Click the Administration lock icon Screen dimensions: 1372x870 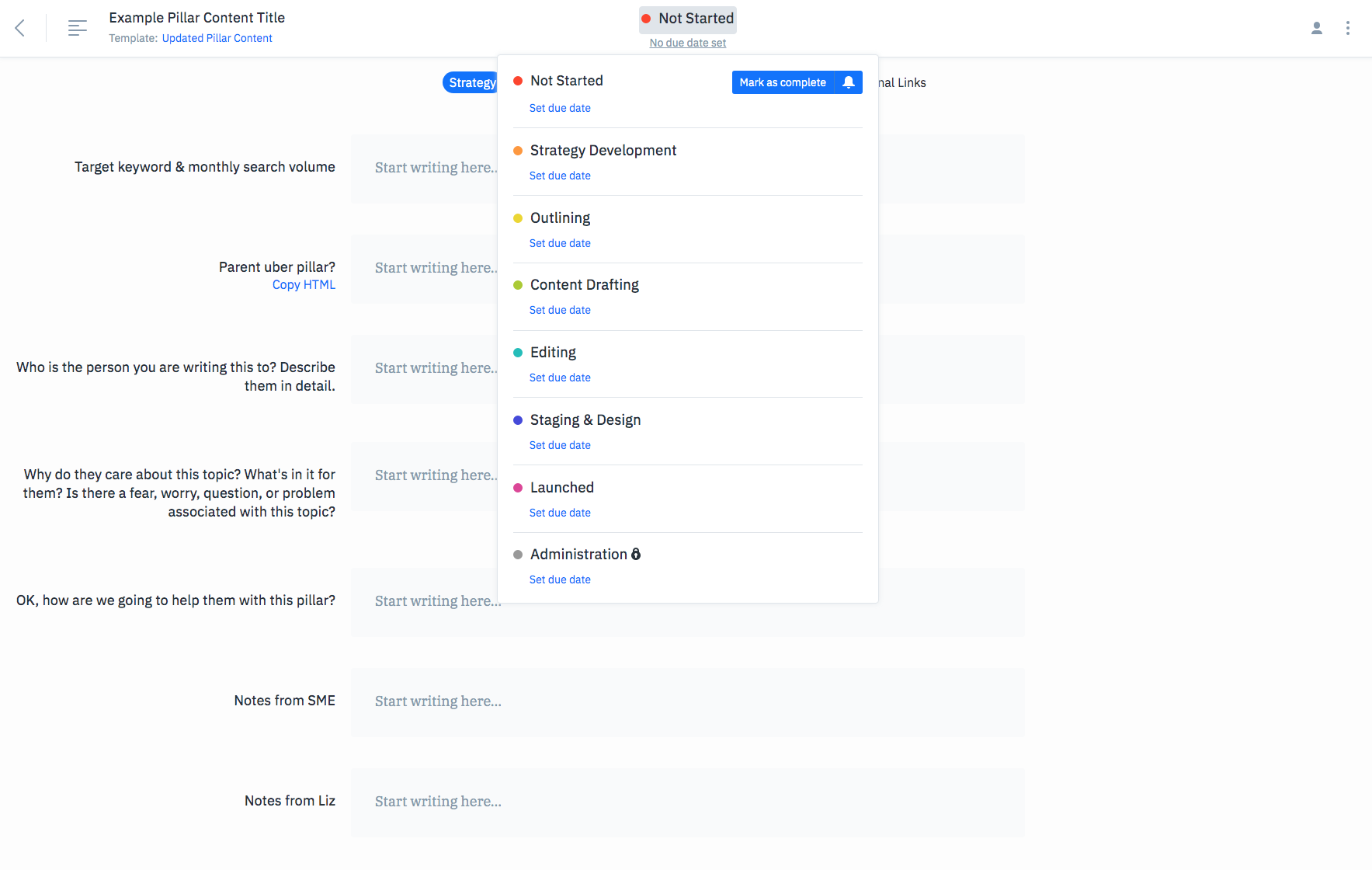pyautogui.click(x=636, y=554)
